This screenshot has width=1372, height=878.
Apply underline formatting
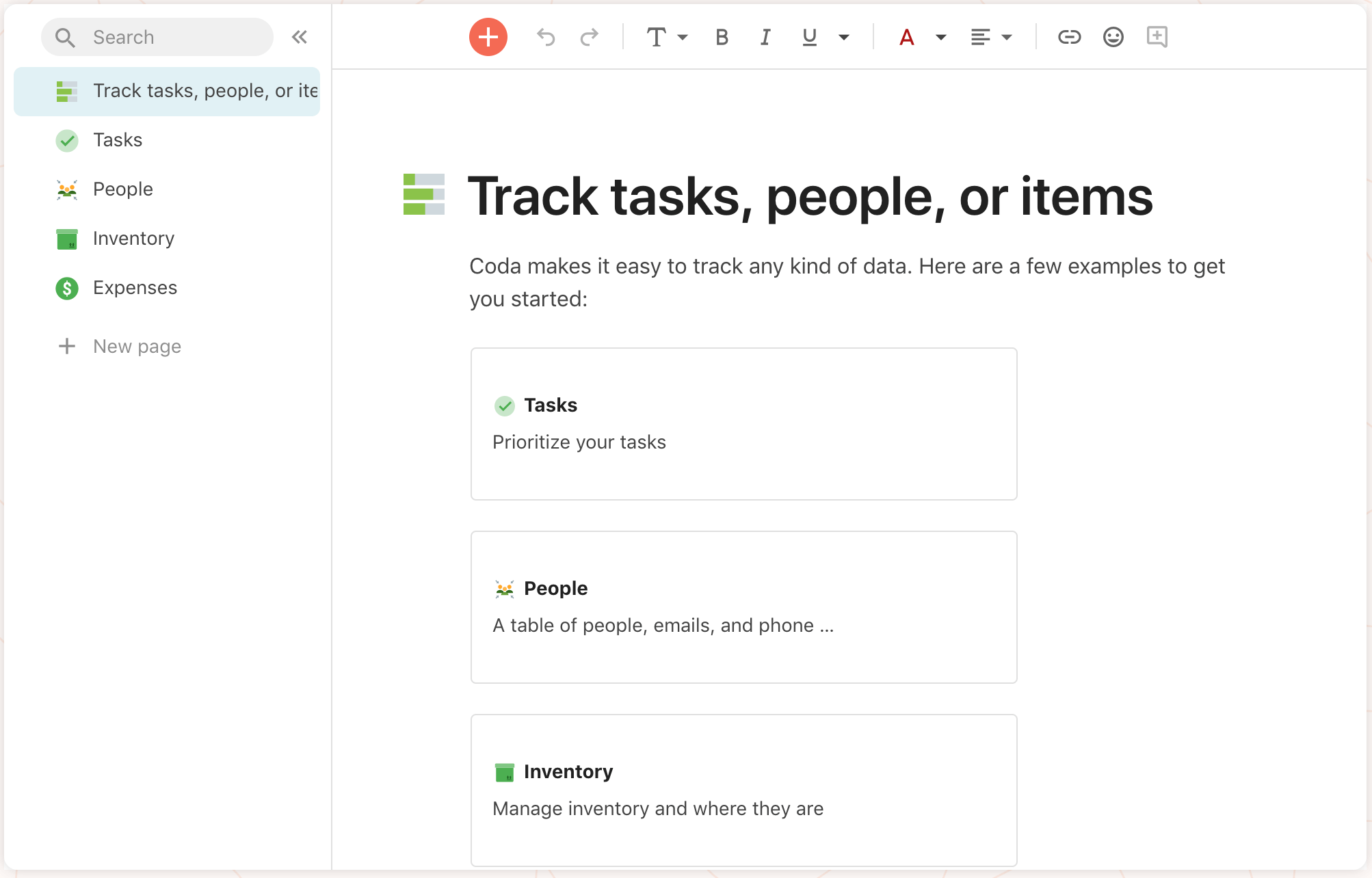click(x=808, y=37)
